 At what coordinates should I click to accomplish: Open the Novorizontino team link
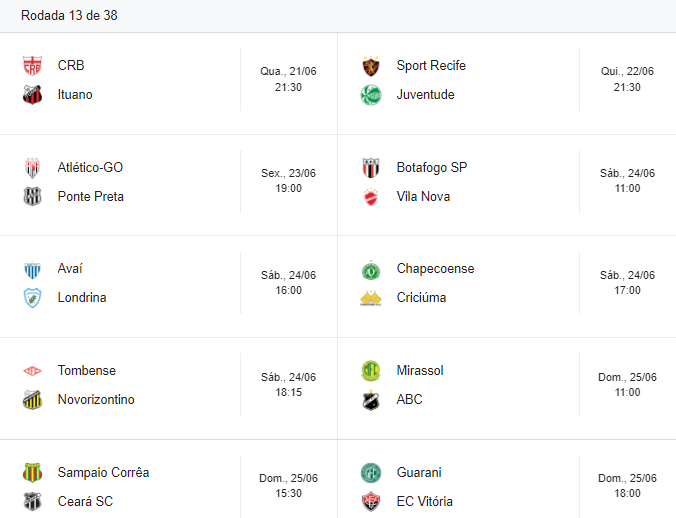click(96, 400)
